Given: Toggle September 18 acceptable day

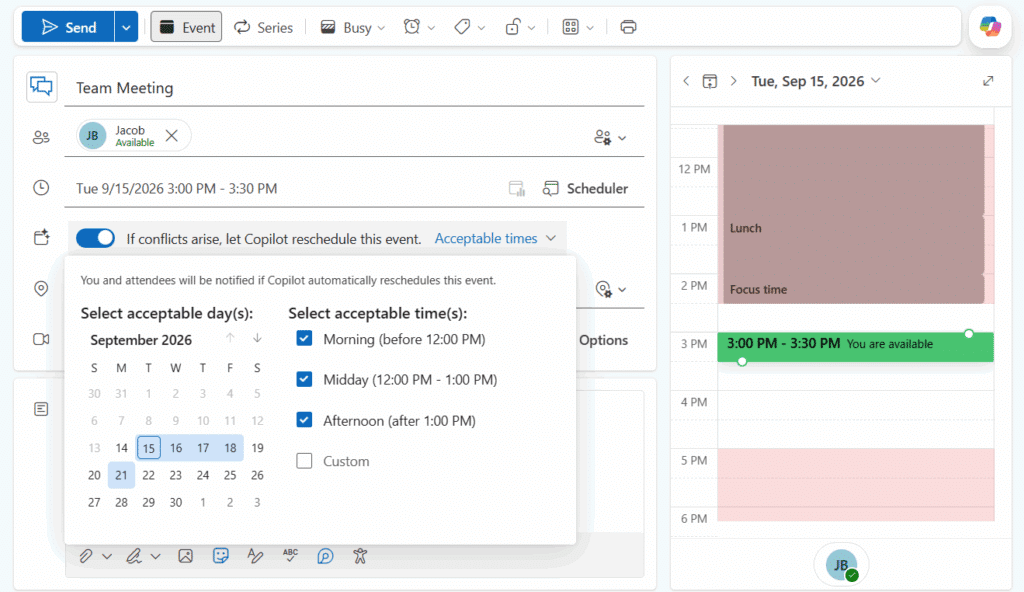Looking at the screenshot, I should [x=230, y=448].
